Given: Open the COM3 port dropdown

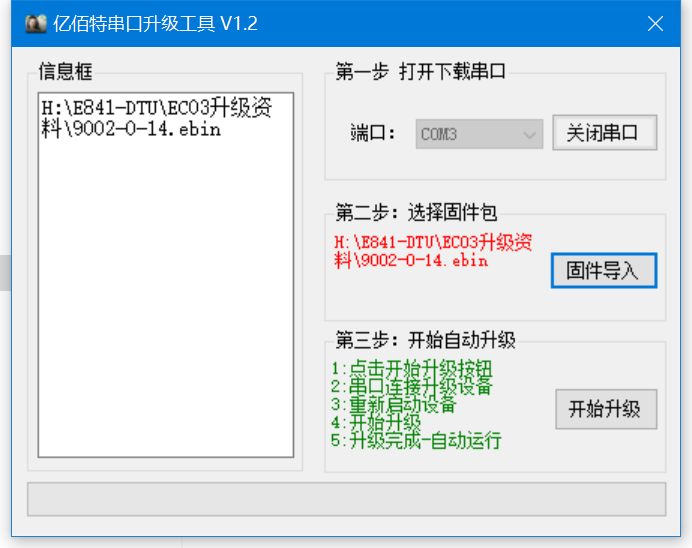Looking at the screenshot, I should (x=479, y=134).
